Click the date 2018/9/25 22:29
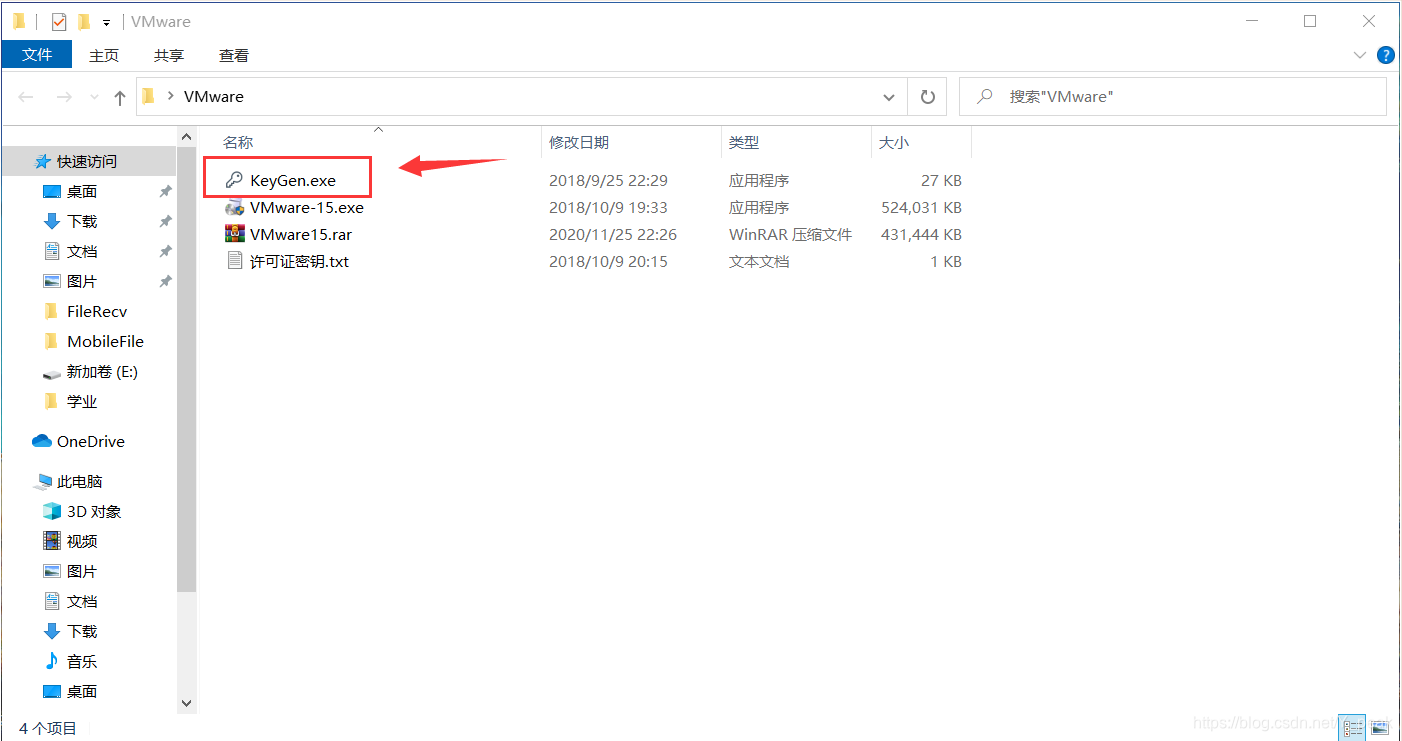This screenshot has width=1402, height=741. click(608, 181)
